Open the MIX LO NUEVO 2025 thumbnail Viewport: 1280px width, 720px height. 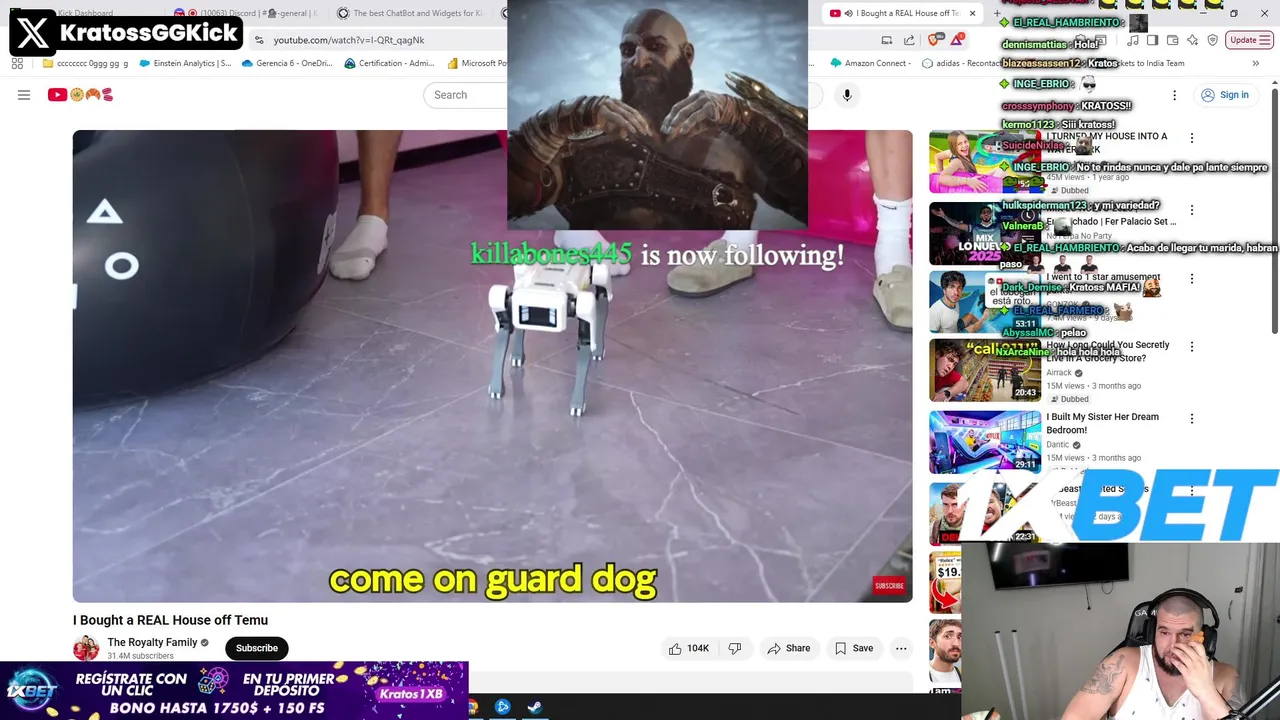[x=985, y=234]
